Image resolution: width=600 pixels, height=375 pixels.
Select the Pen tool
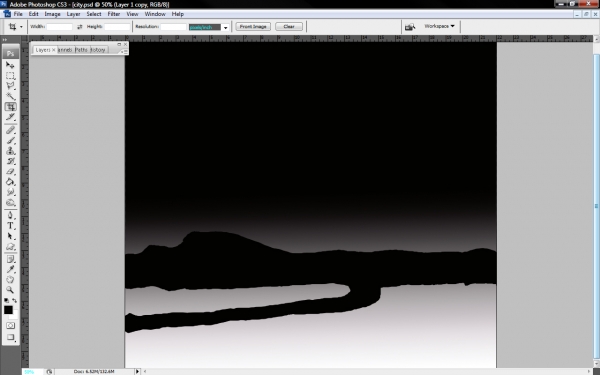pyautogui.click(x=10, y=215)
